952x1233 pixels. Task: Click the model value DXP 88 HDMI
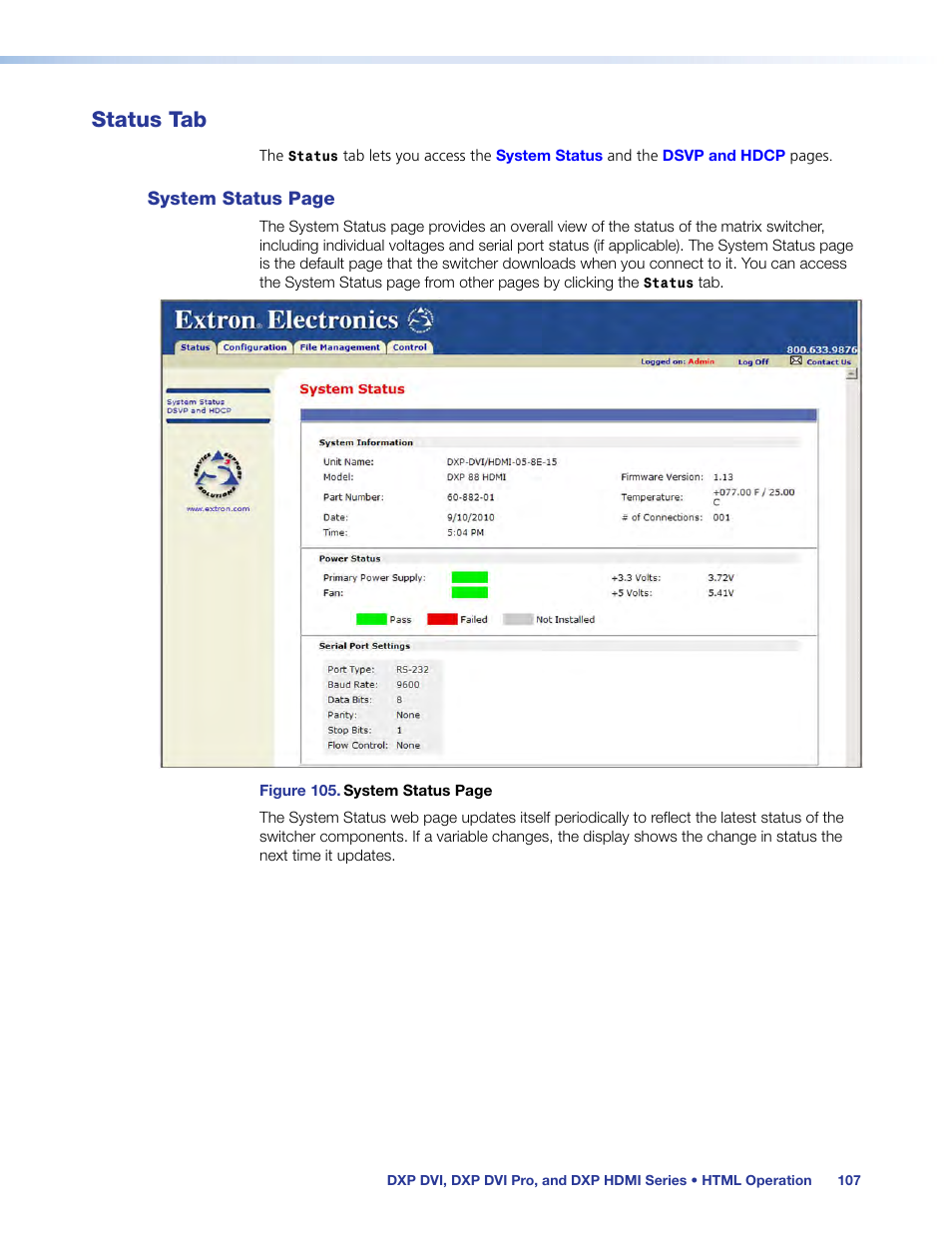[476, 477]
